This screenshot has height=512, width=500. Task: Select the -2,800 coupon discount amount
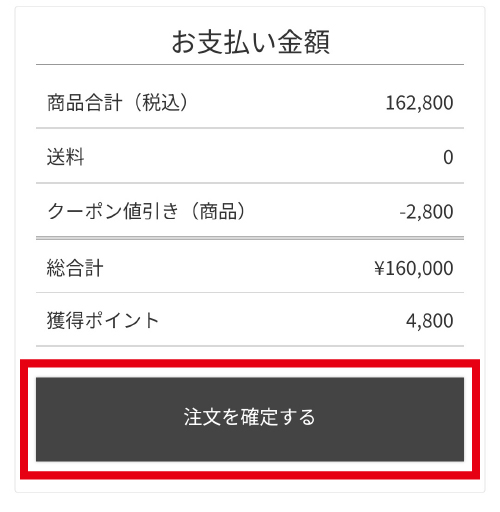(426, 212)
